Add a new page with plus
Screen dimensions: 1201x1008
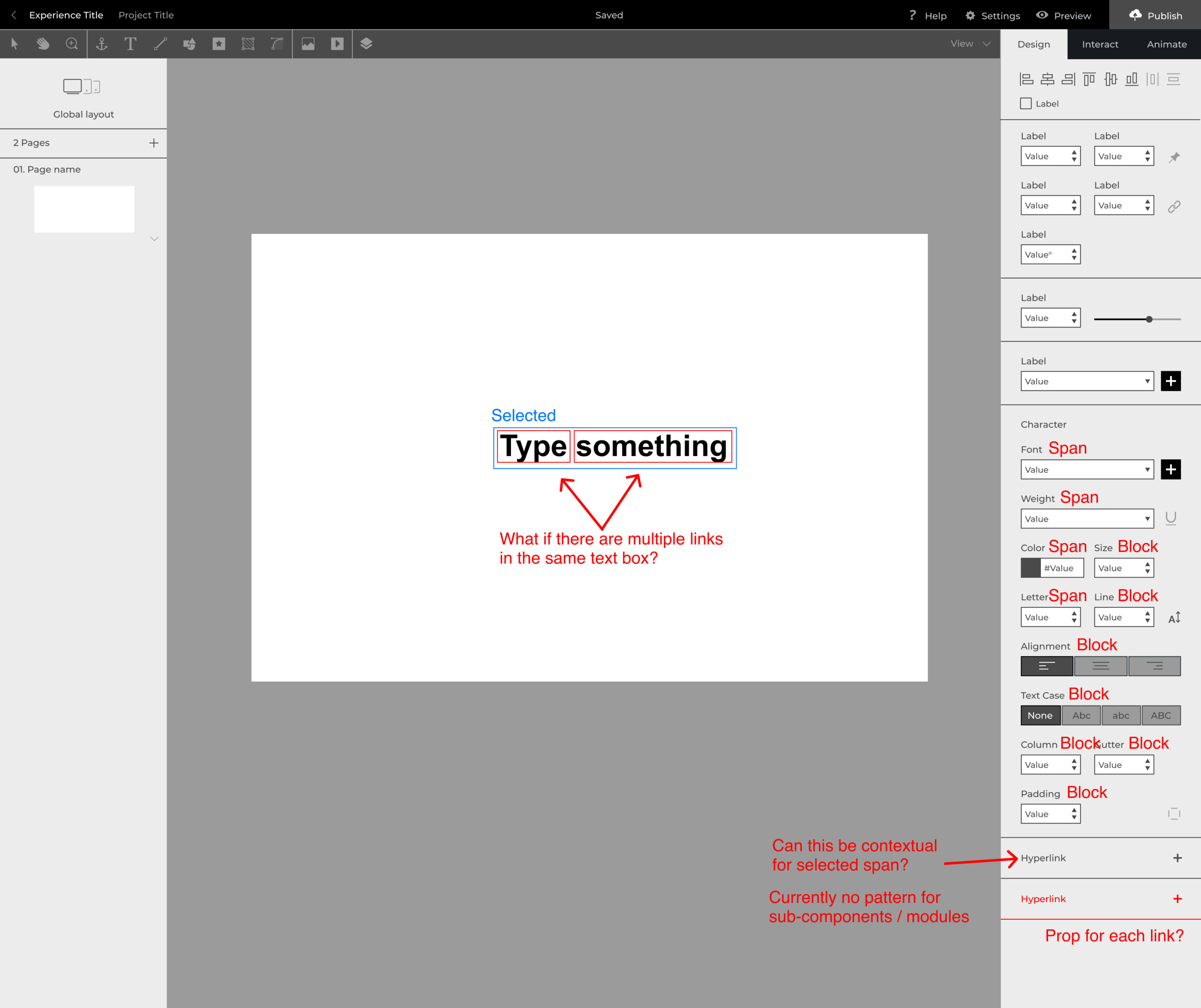pos(153,143)
